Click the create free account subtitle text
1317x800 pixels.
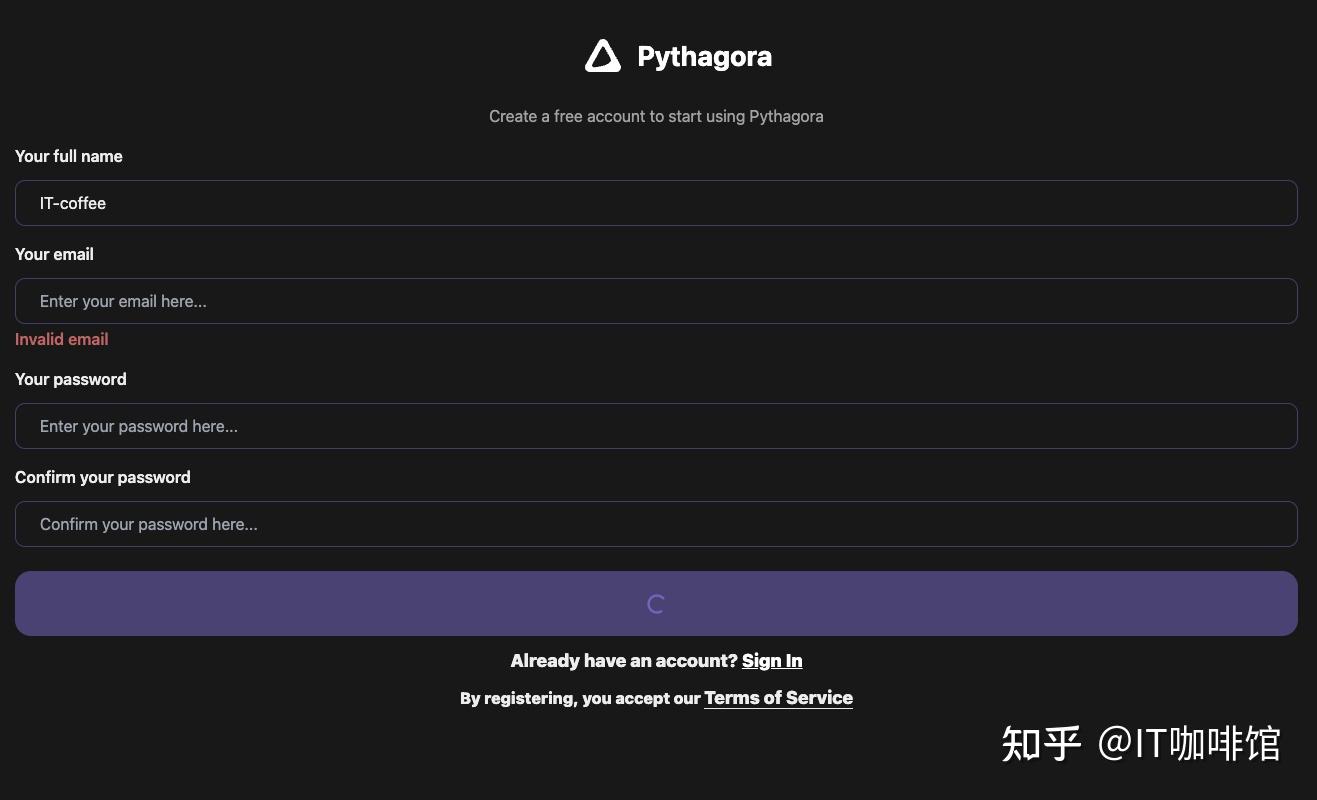656,116
